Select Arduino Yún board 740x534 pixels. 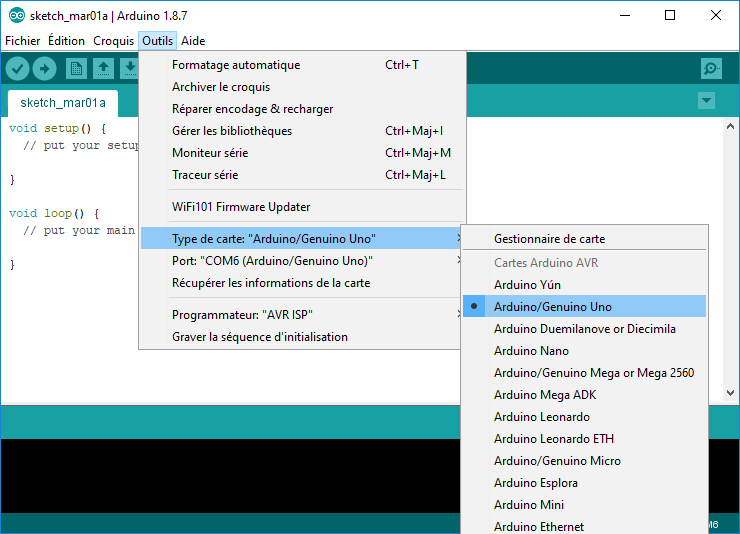point(584,285)
